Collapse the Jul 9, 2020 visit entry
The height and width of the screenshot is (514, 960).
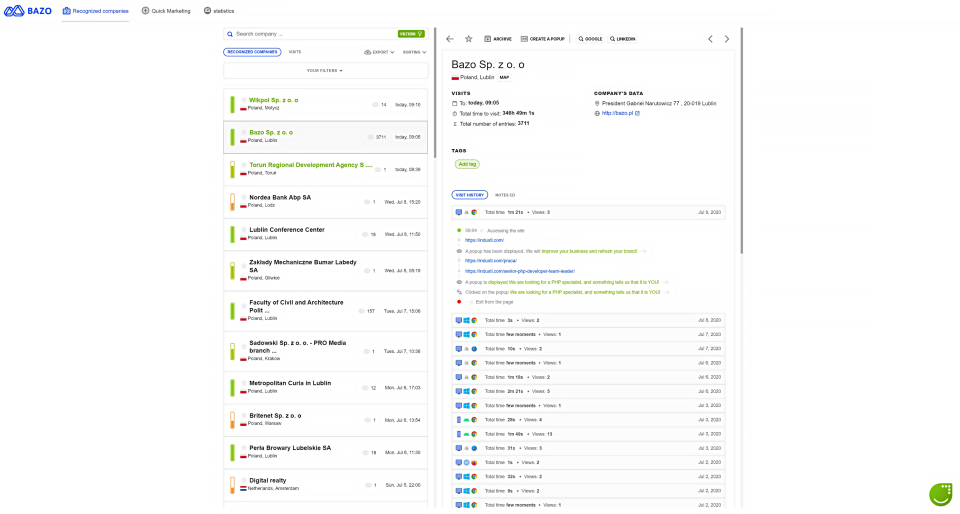click(x=588, y=212)
